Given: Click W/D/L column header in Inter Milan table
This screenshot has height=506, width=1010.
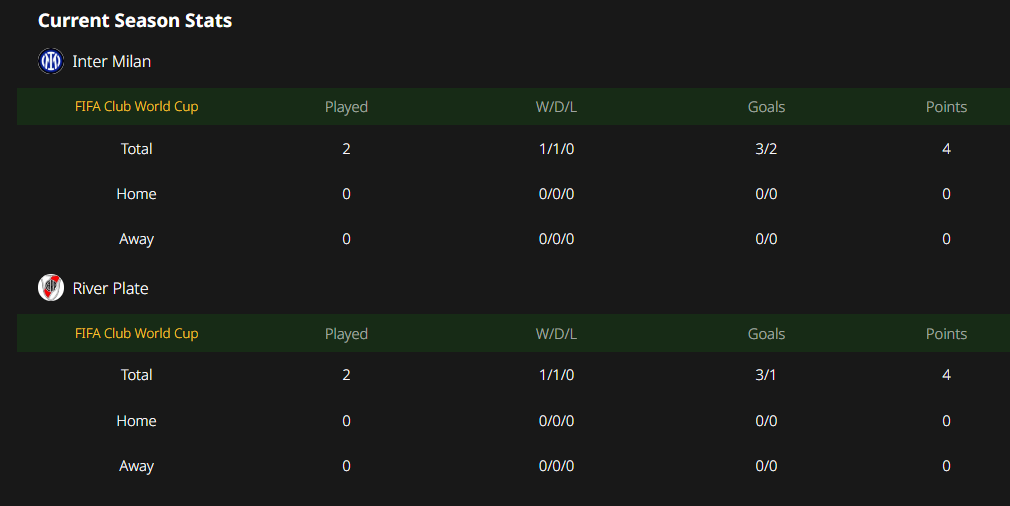Looking at the screenshot, I should pyautogui.click(x=557, y=107).
